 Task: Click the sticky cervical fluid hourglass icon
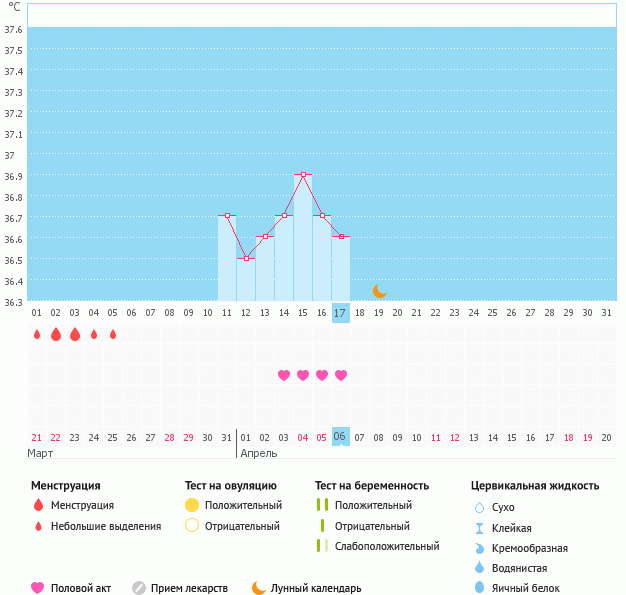(x=479, y=528)
